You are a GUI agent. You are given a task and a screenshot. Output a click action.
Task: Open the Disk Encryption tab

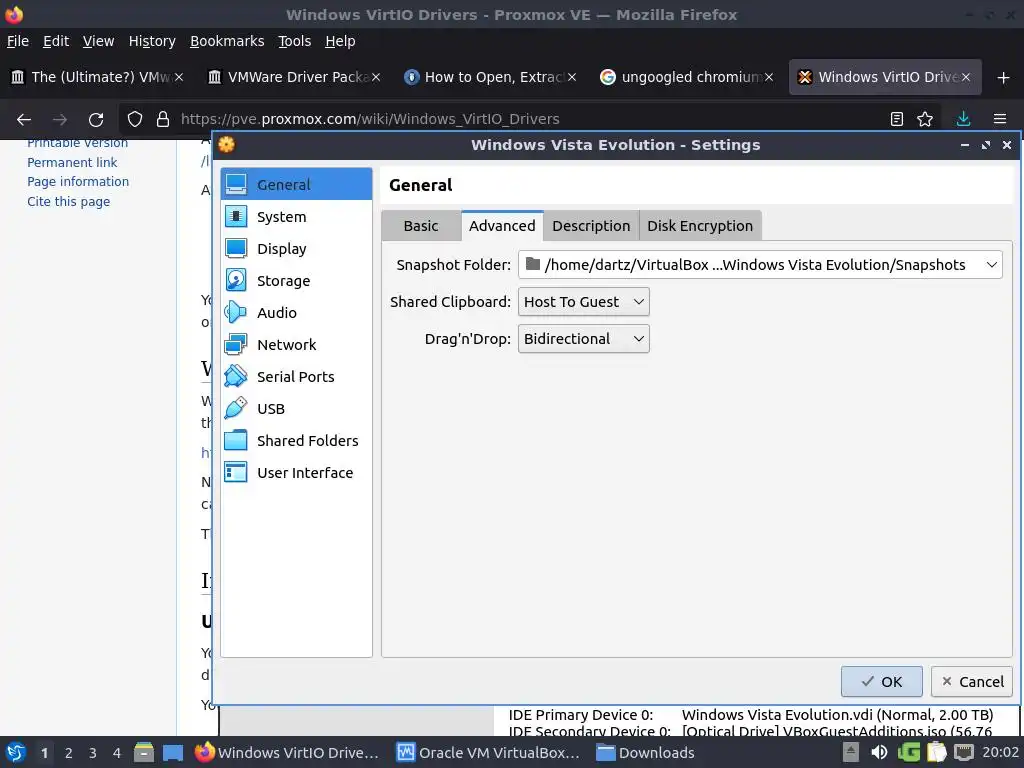point(700,226)
